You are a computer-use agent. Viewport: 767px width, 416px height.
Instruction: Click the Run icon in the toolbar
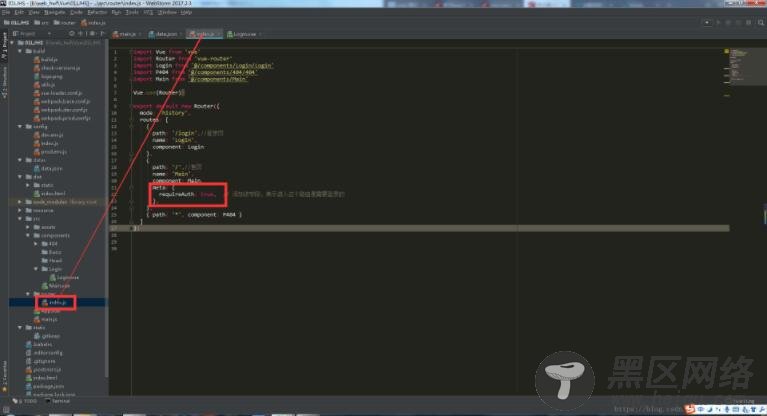[x=718, y=23]
